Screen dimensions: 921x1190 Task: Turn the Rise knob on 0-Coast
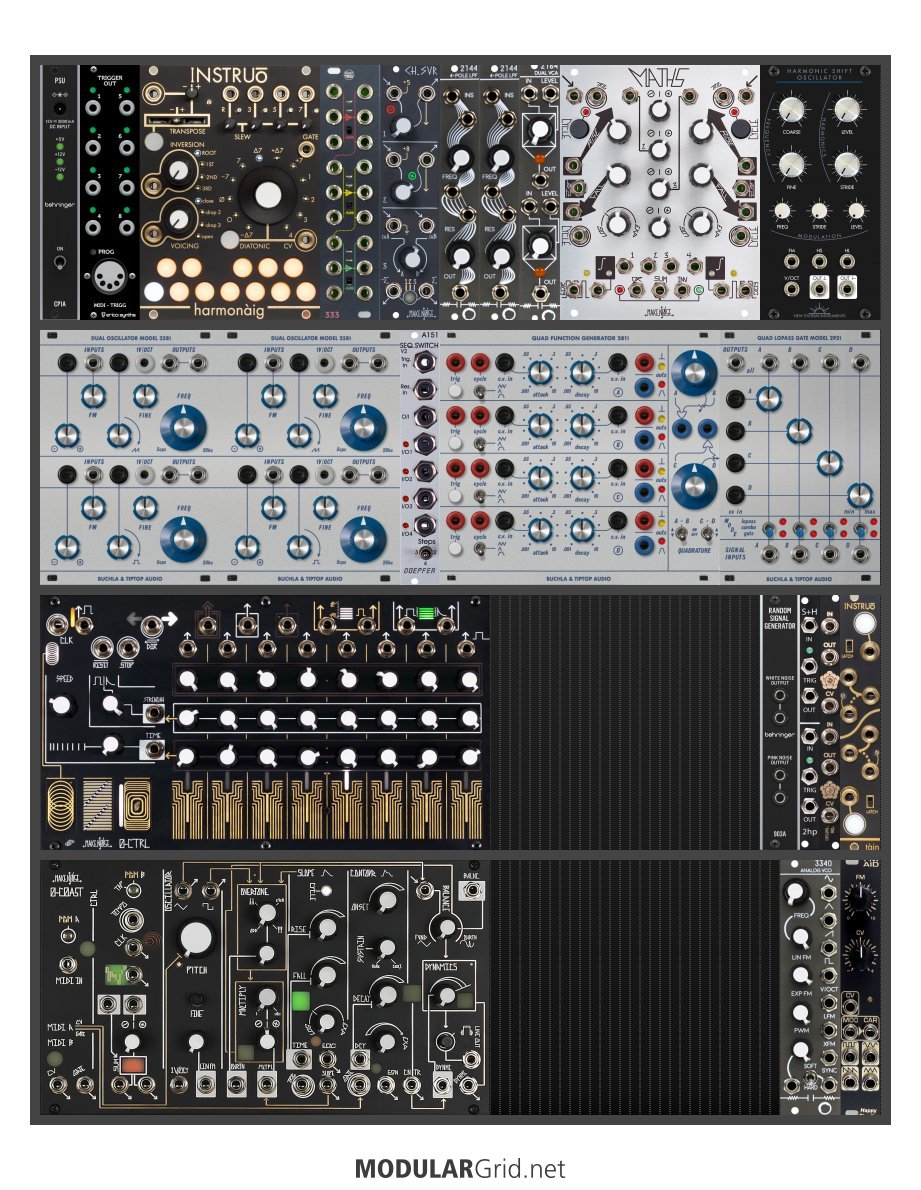[327, 927]
